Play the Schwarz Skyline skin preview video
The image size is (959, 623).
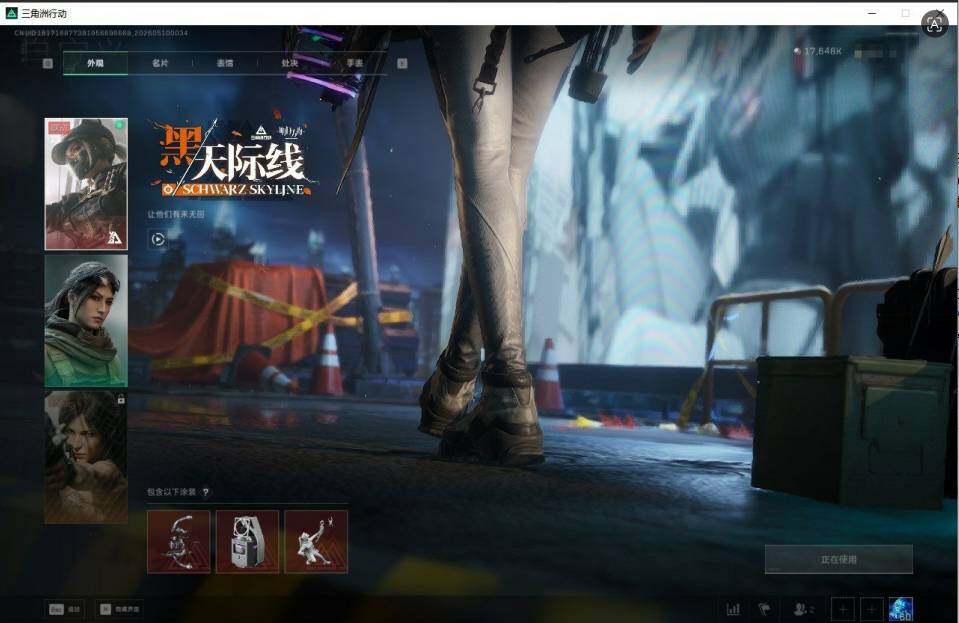(158, 239)
